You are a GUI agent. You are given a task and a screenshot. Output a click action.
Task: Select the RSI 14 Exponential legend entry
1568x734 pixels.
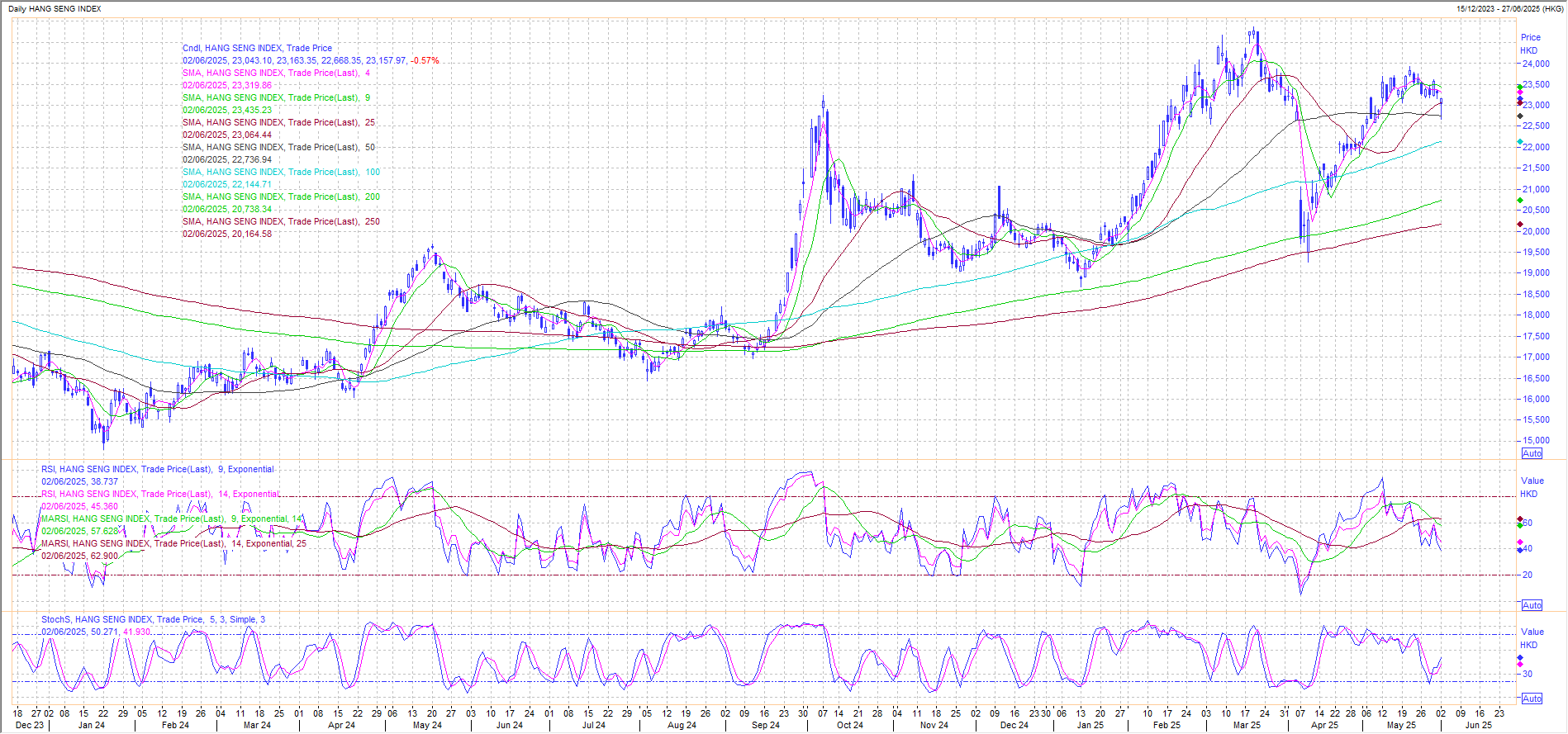160,494
